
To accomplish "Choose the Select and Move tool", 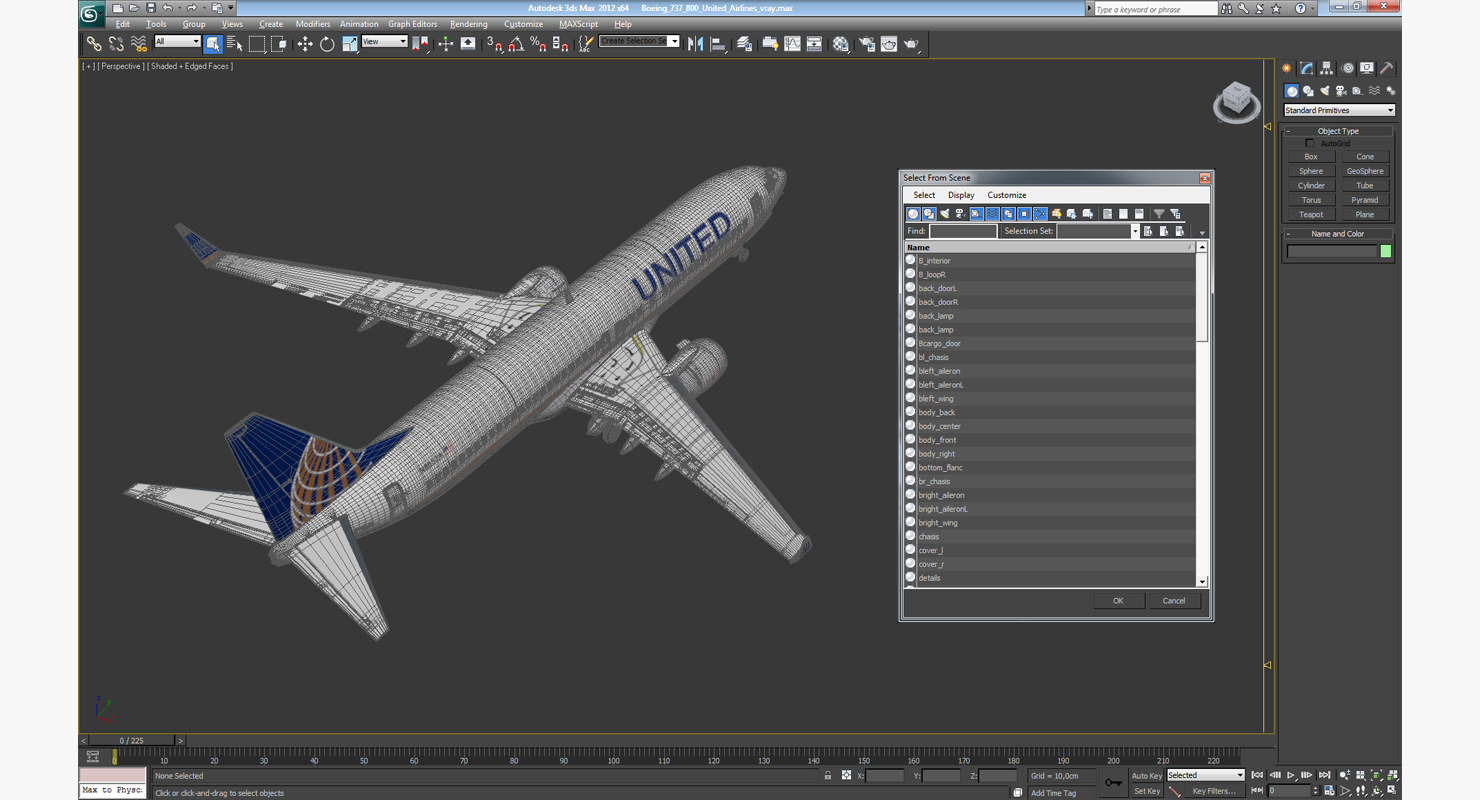I will tap(304, 43).
